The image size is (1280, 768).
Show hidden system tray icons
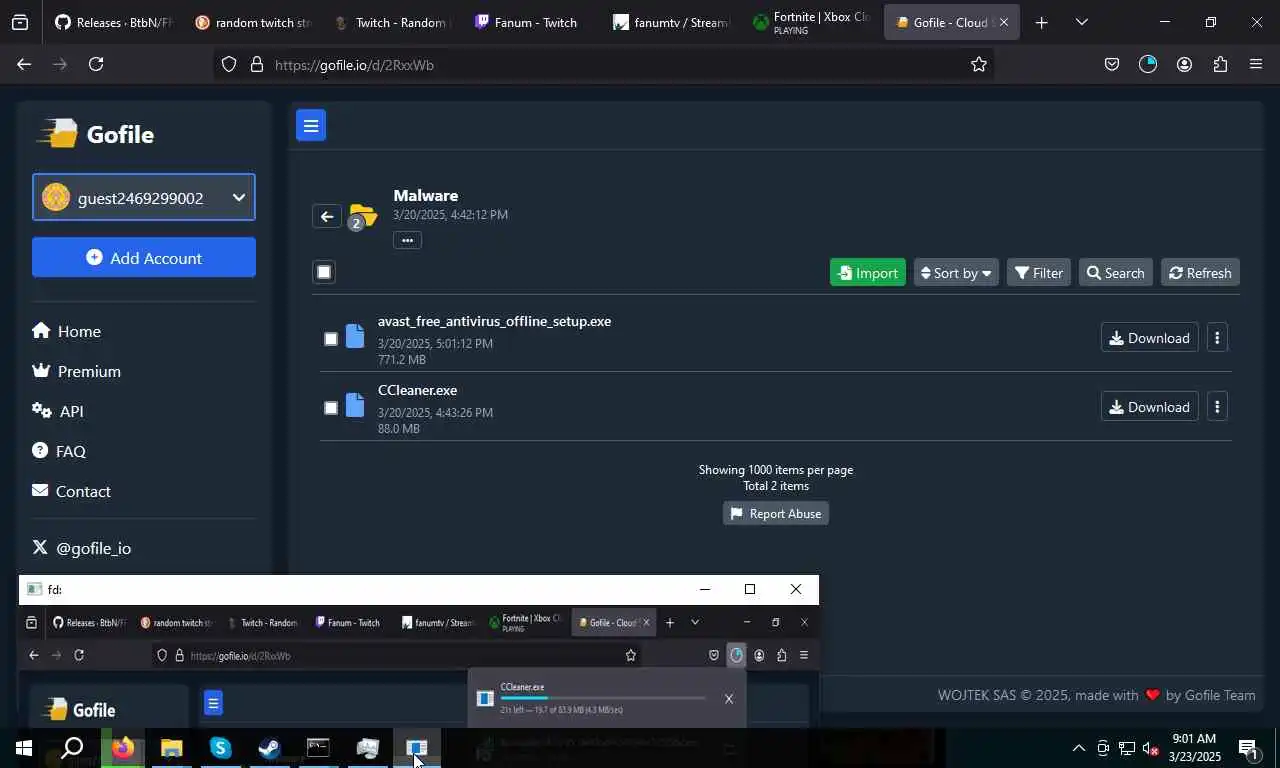click(1078, 748)
